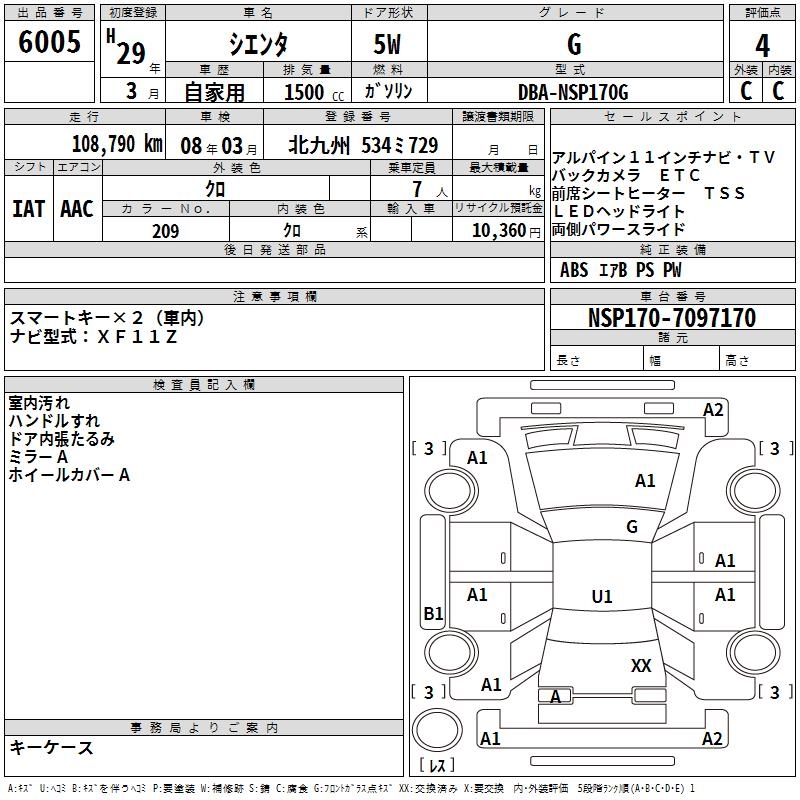Viewport: 800px width, 800px height.
Task: Select the model code DBA-NSP170G
Action: (x=573, y=93)
